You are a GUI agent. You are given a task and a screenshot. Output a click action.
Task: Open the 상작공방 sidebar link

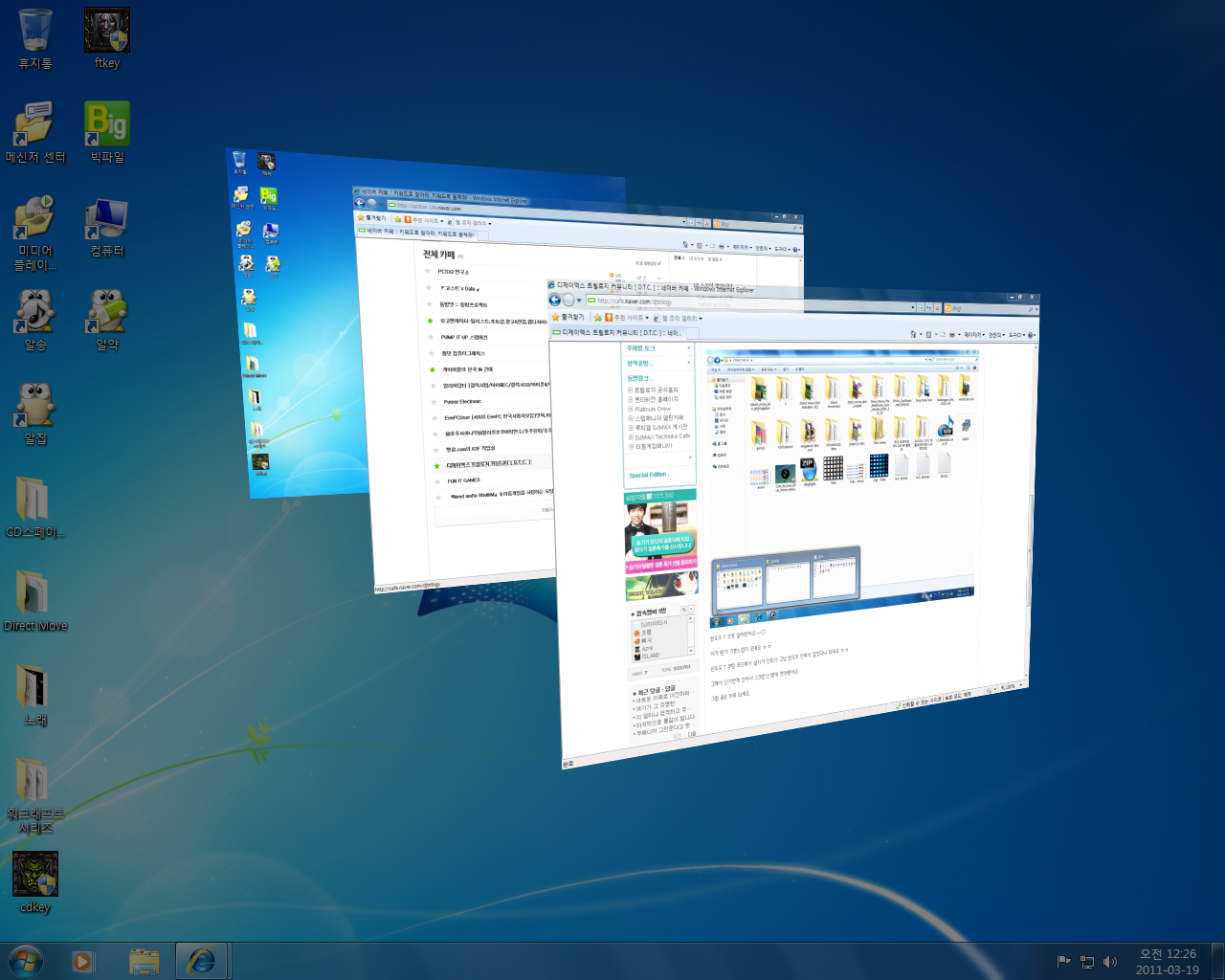pos(638,363)
